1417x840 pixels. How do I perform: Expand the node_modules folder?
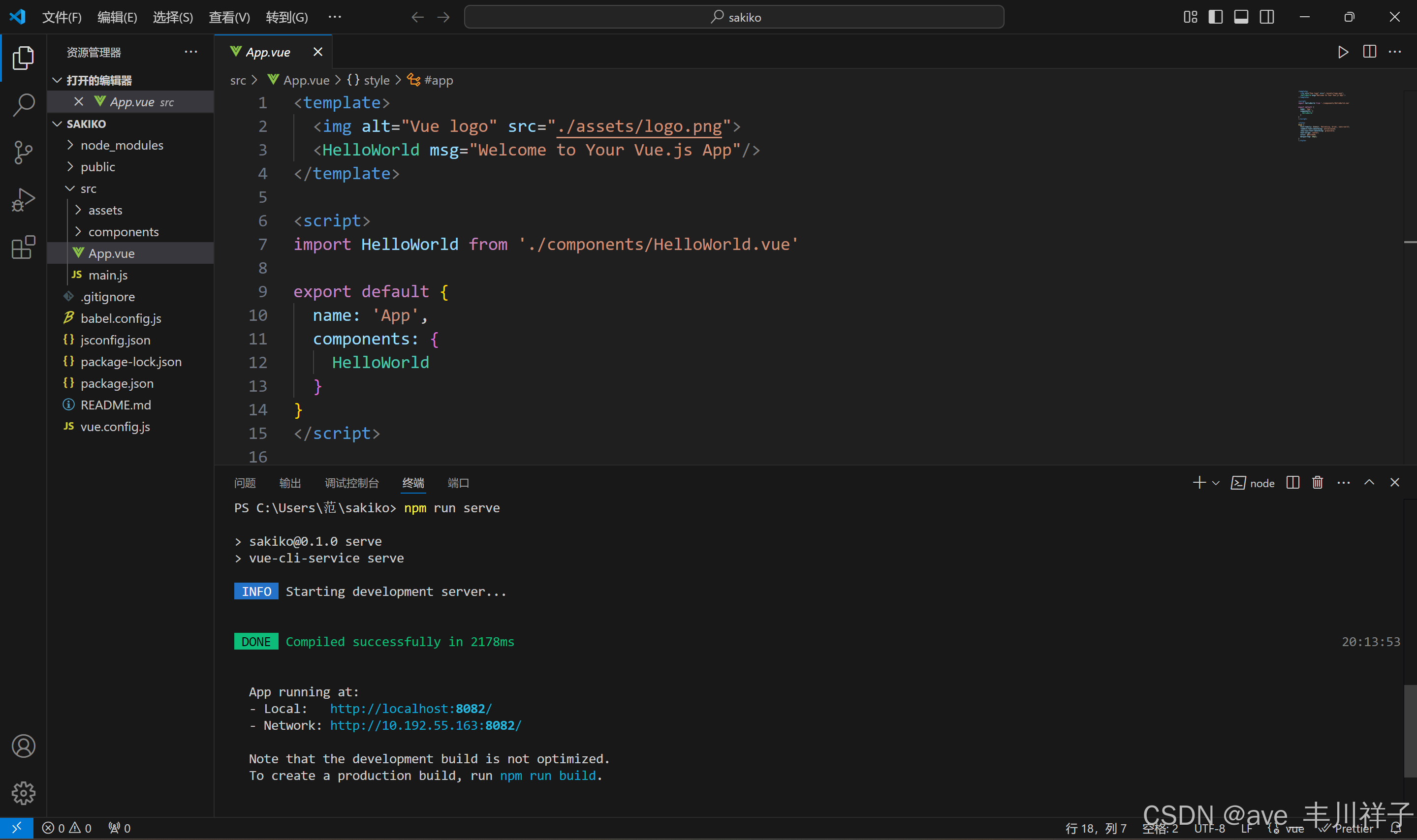[x=122, y=146]
